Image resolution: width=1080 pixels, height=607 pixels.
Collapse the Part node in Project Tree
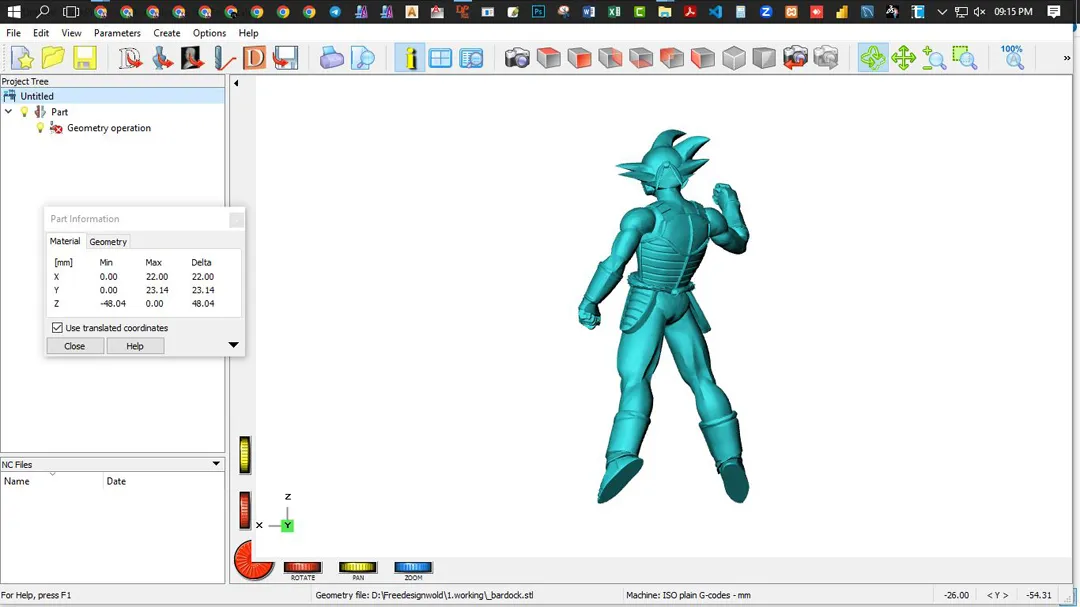tap(8, 112)
